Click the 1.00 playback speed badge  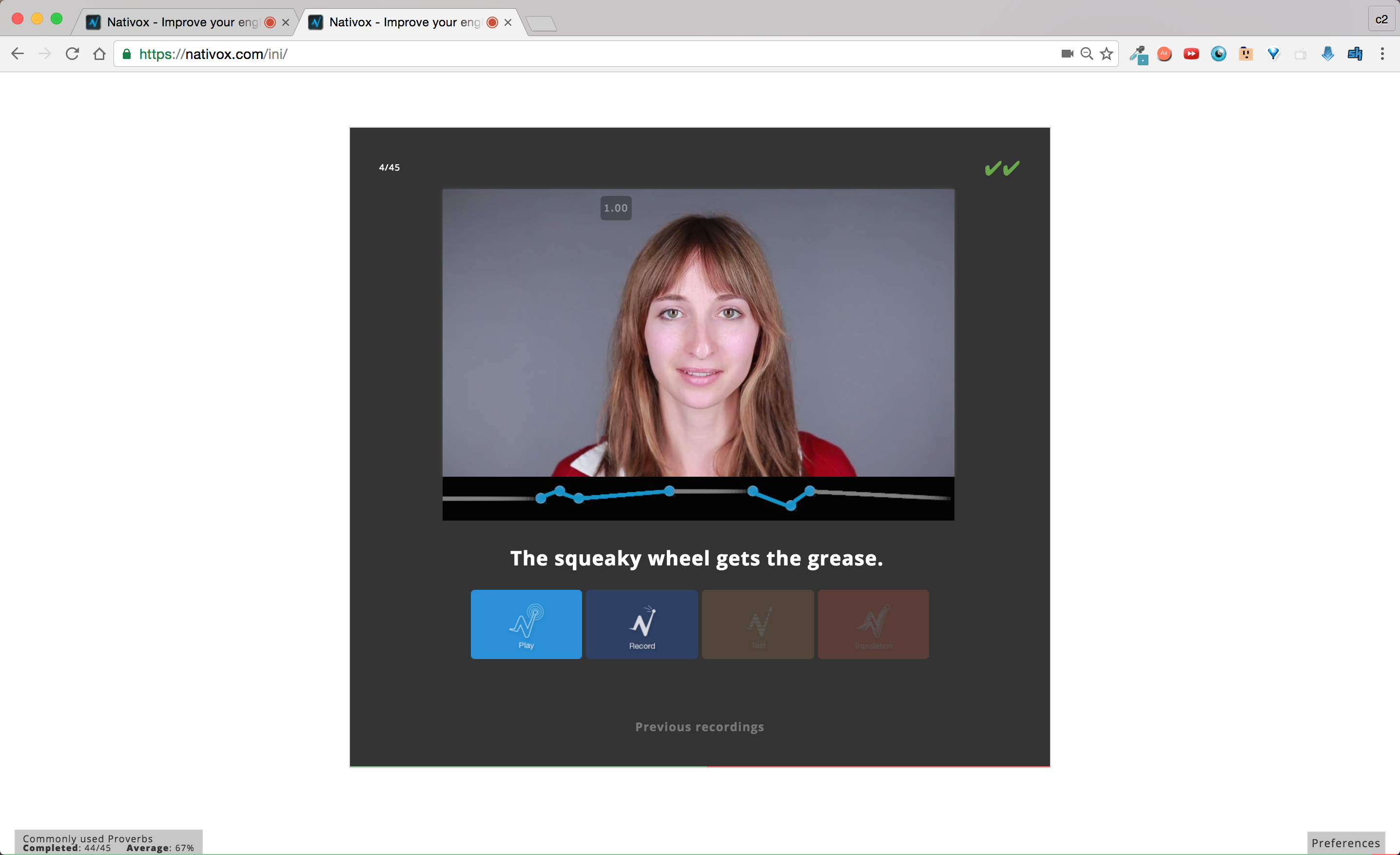point(615,208)
